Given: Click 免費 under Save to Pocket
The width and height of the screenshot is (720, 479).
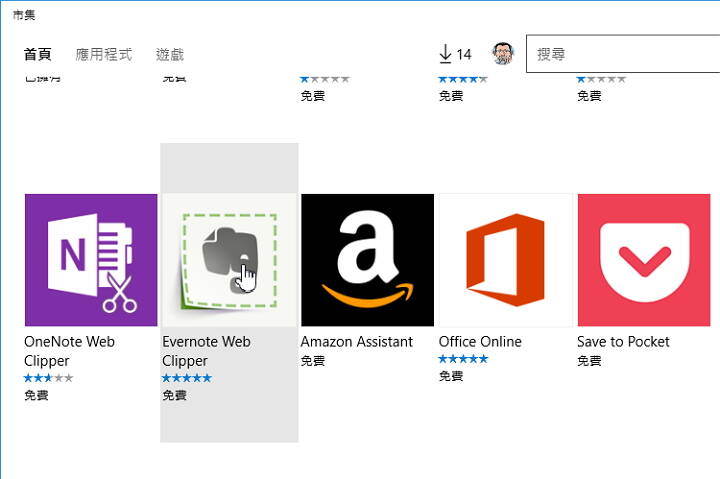Looking at the screenshot, I should point(589,361).
